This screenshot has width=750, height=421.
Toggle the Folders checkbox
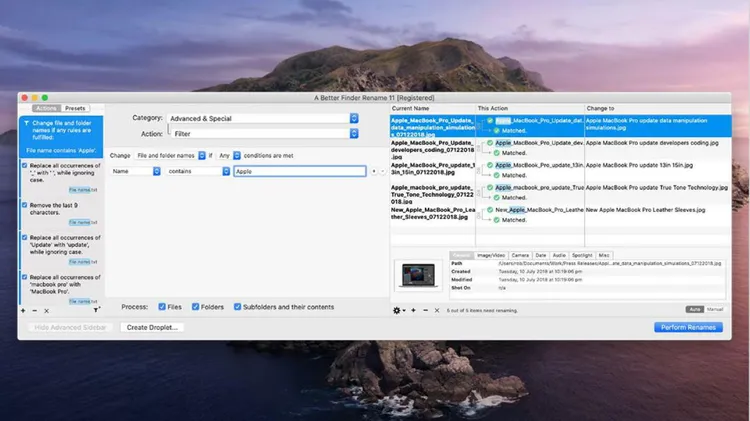click(x=195, y=306)
